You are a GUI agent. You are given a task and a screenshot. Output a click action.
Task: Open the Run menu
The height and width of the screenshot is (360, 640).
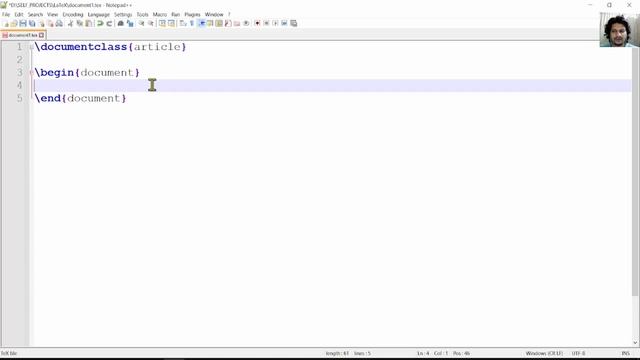pos(176,14)
